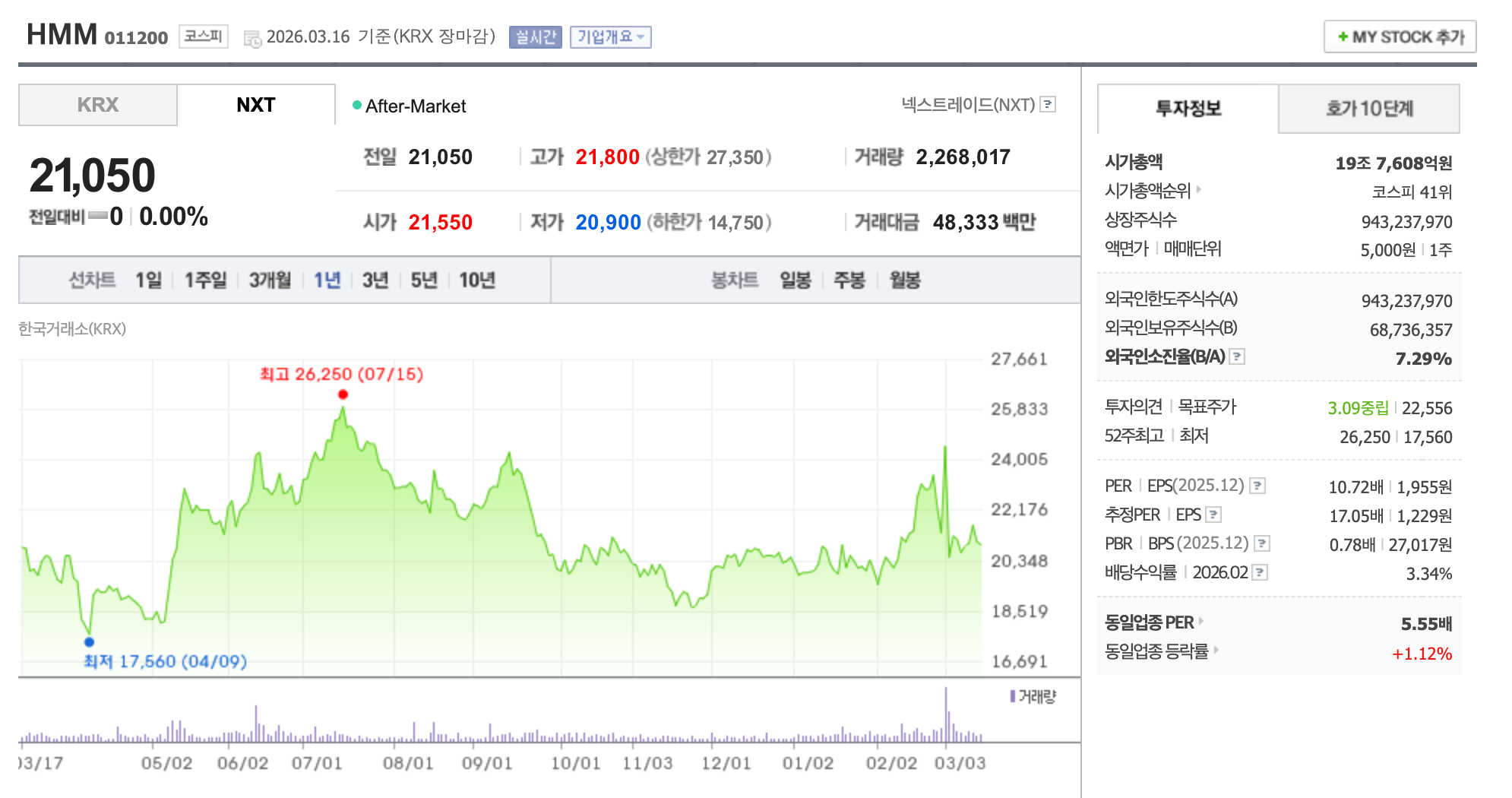This screenshot has height=798, width=1512.
Task: Click the 거래량 value 2,268,017
Action: (963, 157)
